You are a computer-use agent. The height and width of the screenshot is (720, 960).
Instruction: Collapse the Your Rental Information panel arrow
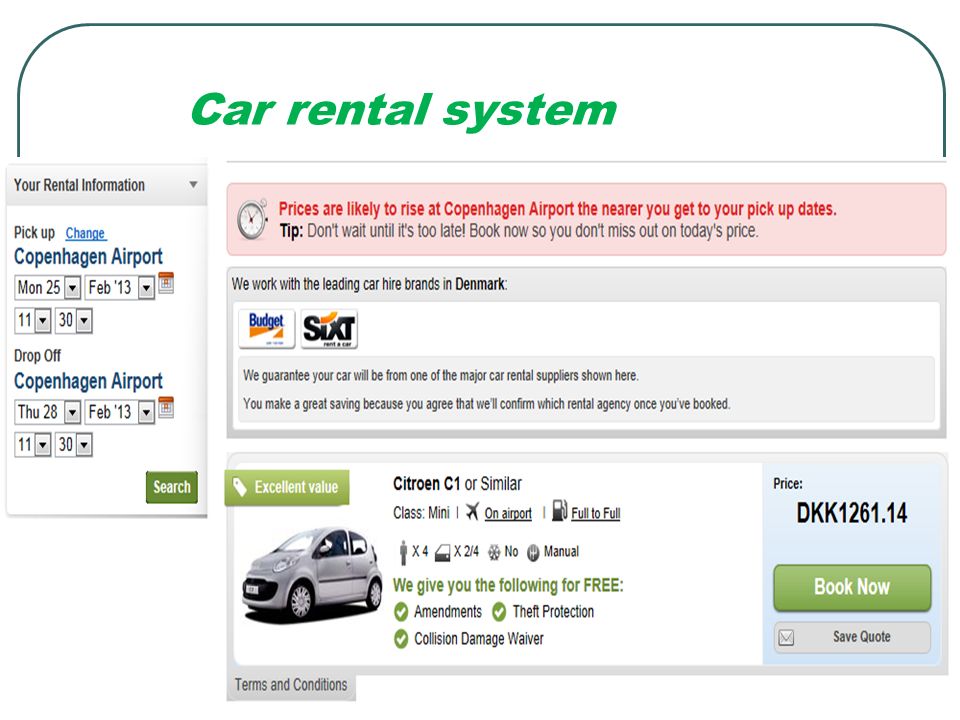tap(193, 184)
